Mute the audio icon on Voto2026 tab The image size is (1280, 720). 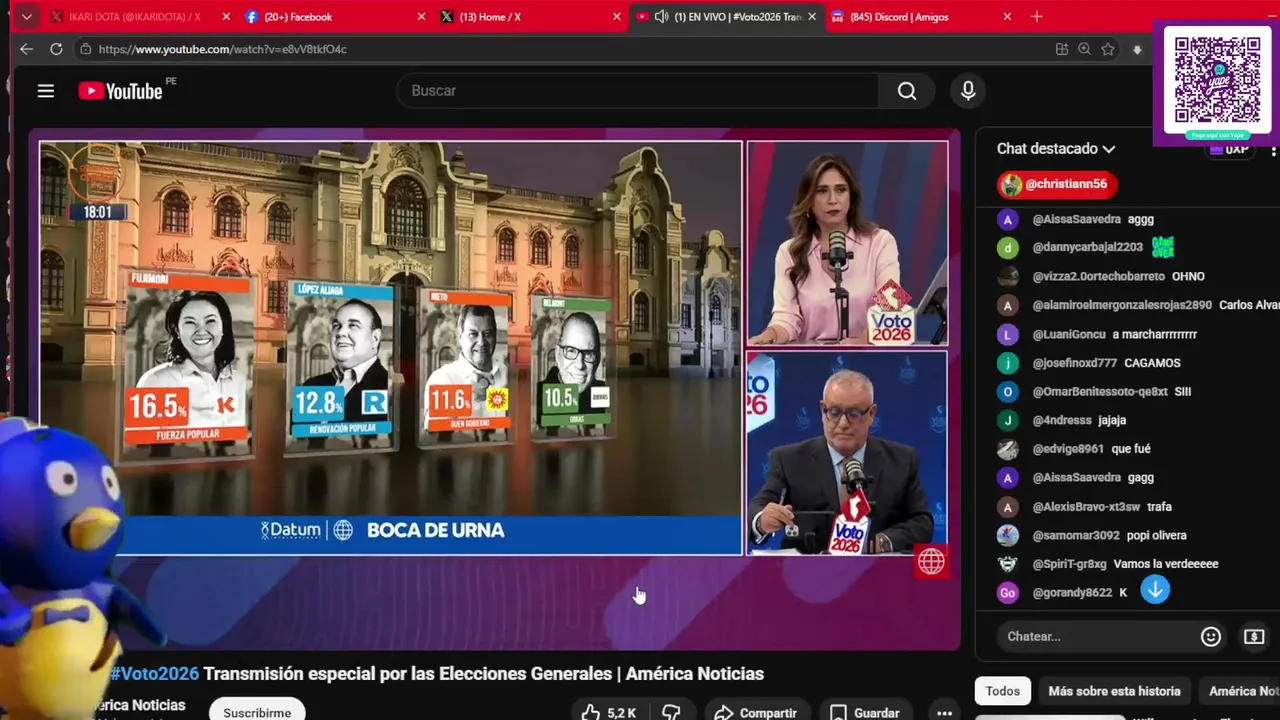661,17
